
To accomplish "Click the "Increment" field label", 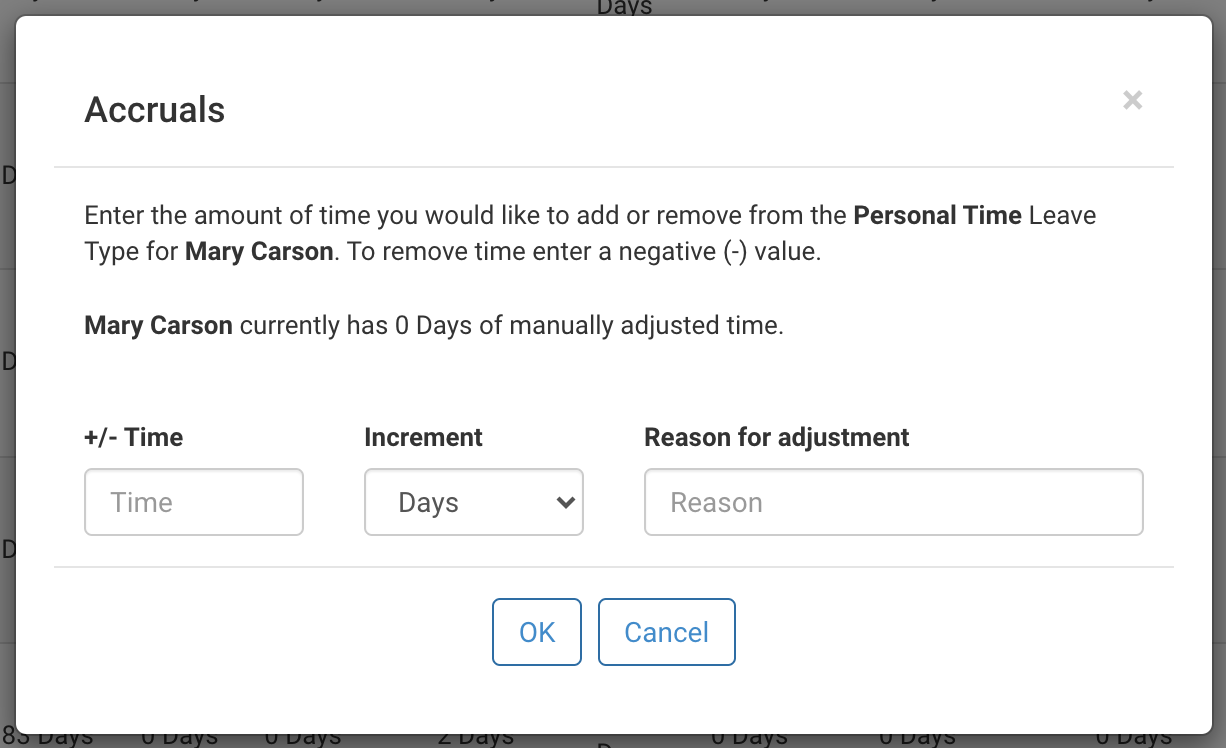I will pyautogui.click(x=423, y=437).
